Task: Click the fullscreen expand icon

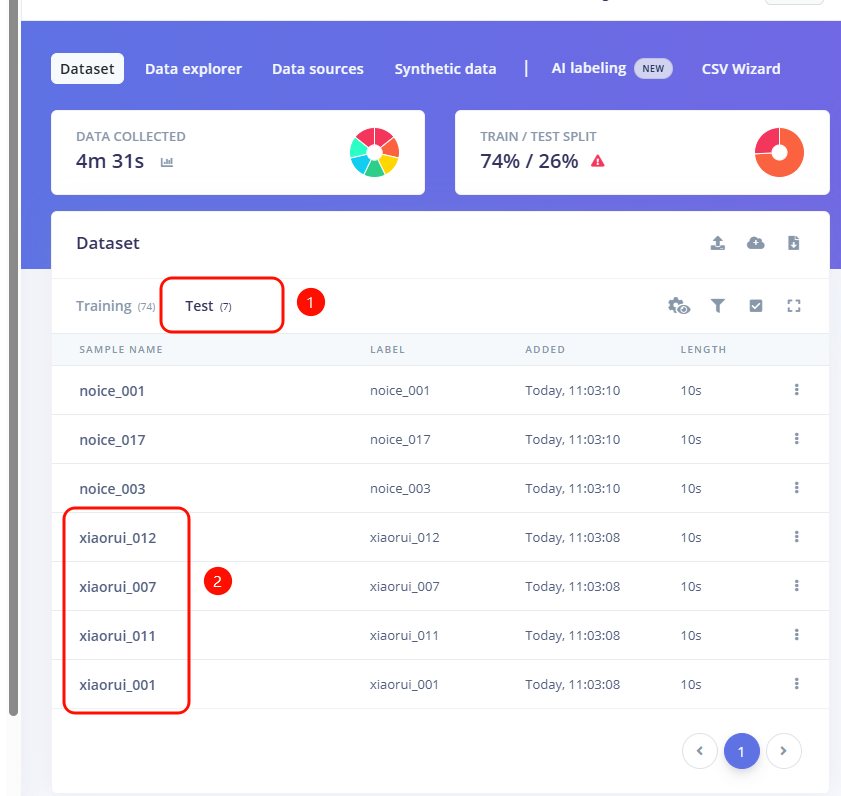Action: 794,306
